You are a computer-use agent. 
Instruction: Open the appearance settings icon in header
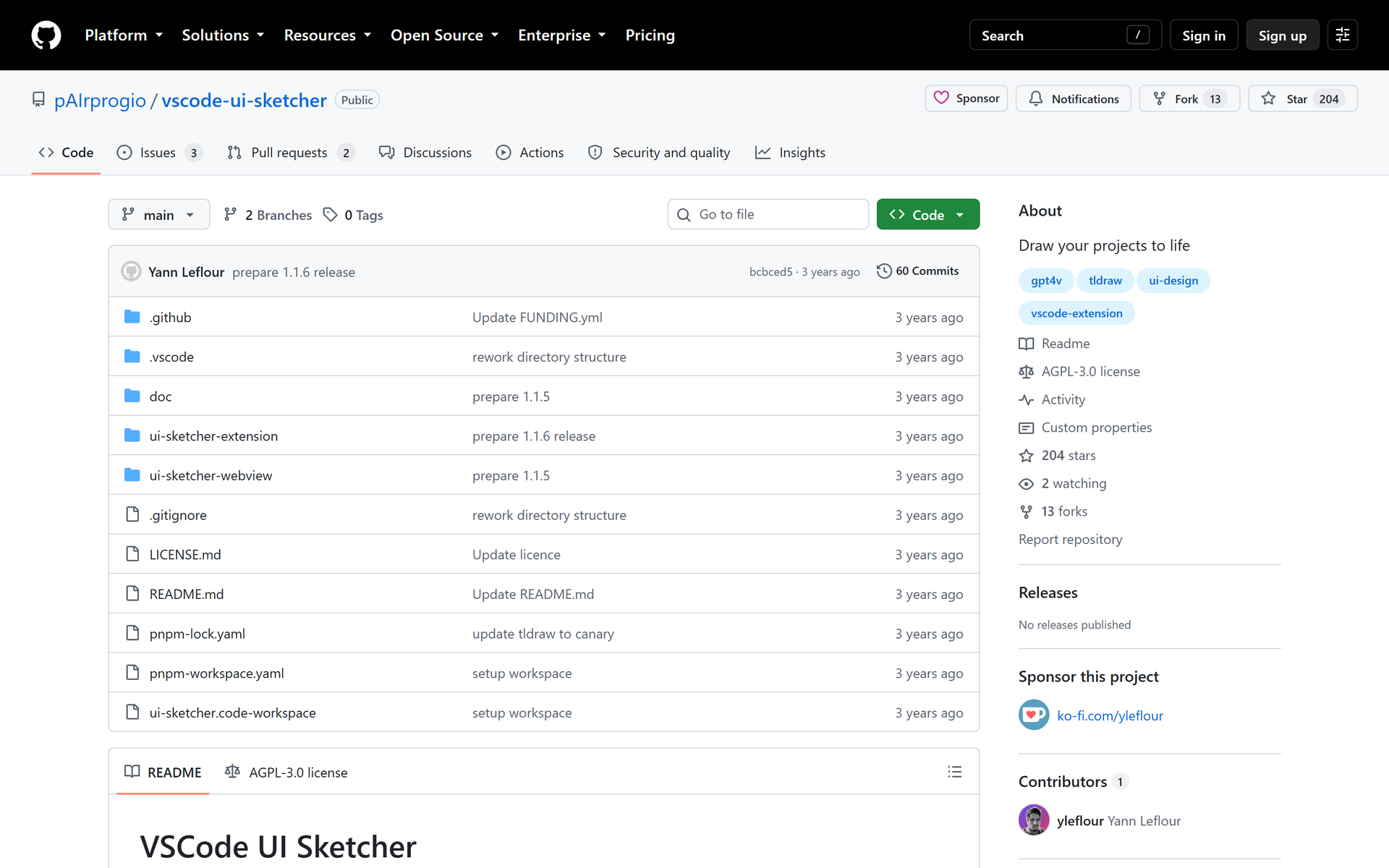(1342, 35)
